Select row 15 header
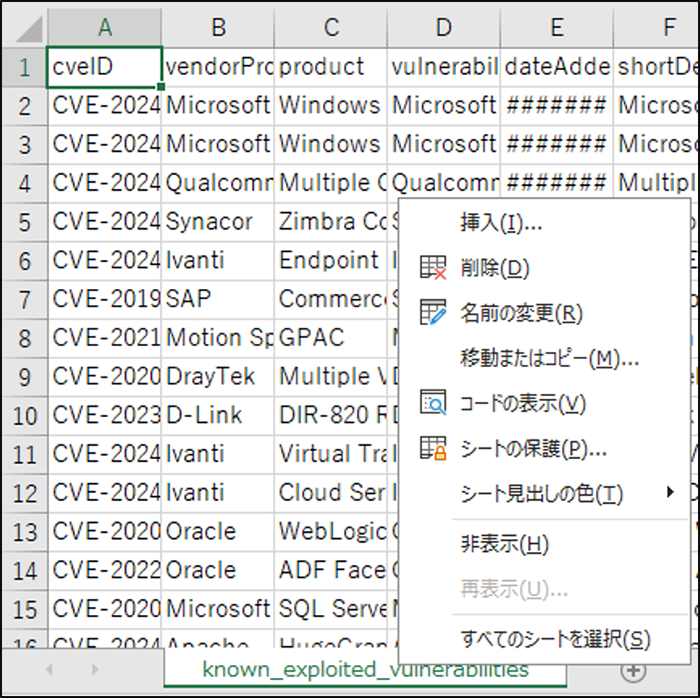700x698 pixels. [24, 610]
